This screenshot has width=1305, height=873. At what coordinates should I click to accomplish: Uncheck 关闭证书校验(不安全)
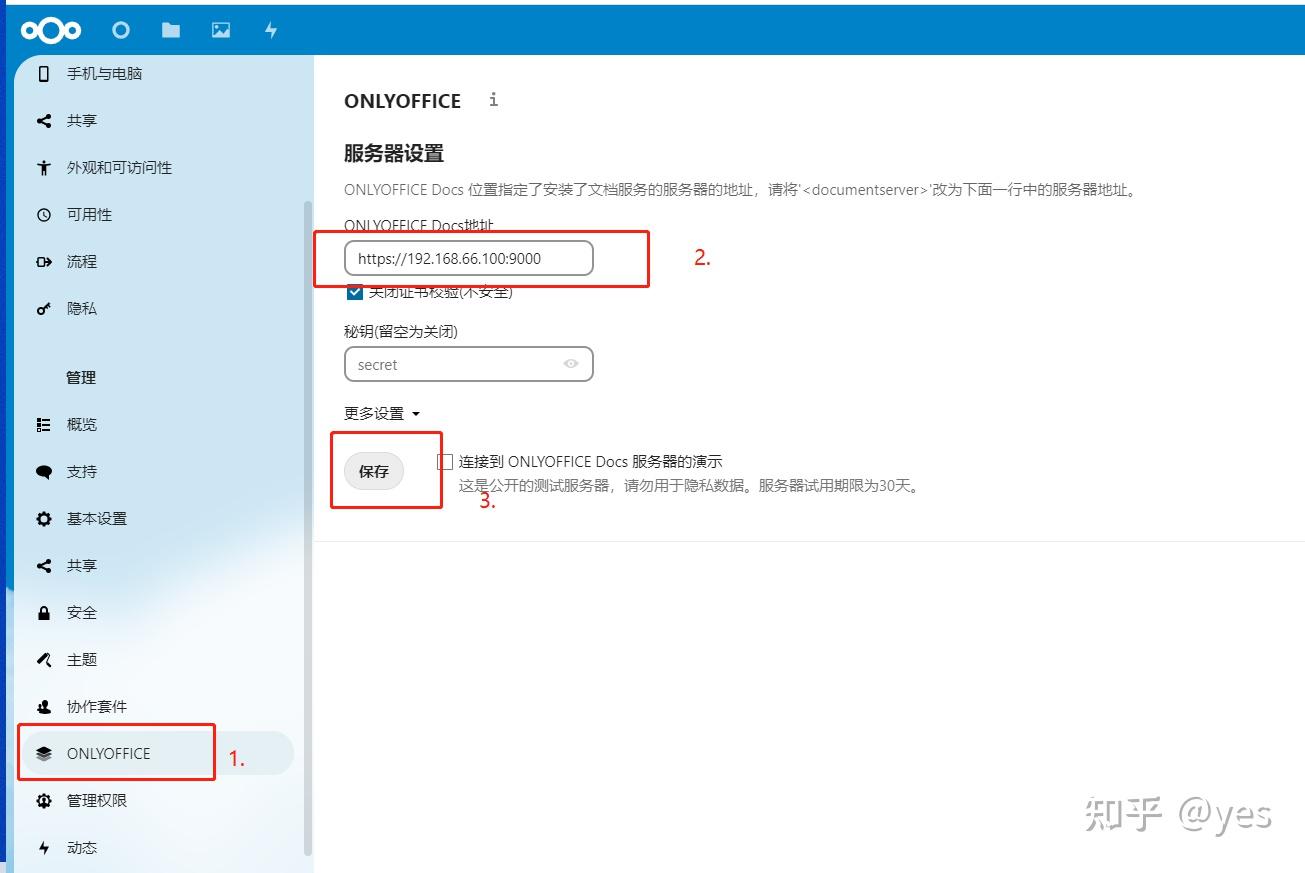pos(353,291)
